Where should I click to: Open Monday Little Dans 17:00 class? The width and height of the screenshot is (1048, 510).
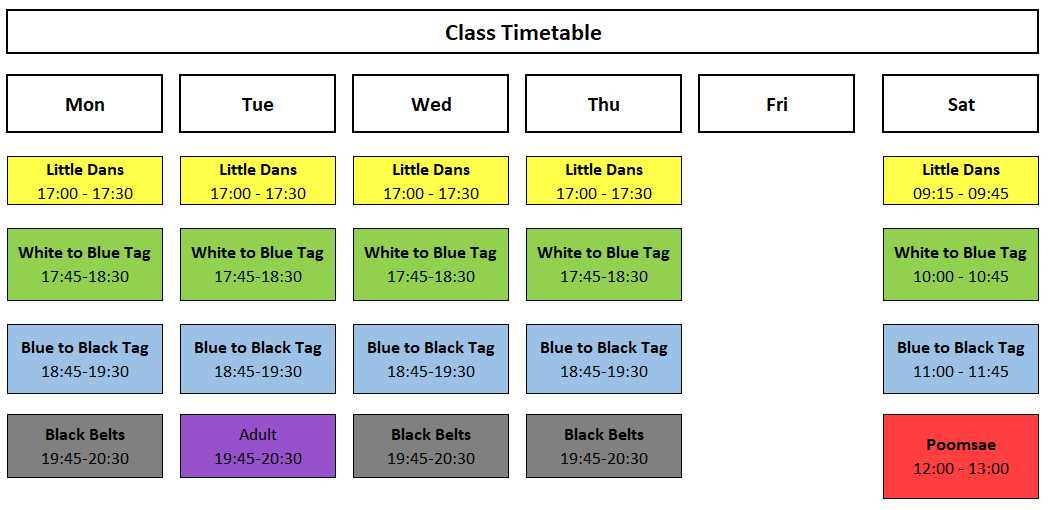tap(85, 180)
